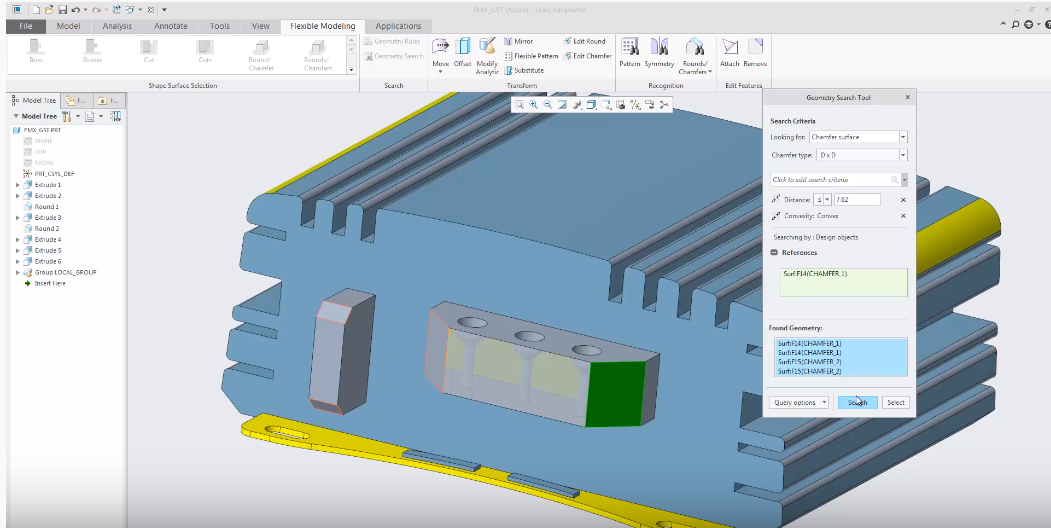Click the Offset tool icon
The width and height of the screenshot is (1051, 528).
pyautogui.click(x=462, y=52)
